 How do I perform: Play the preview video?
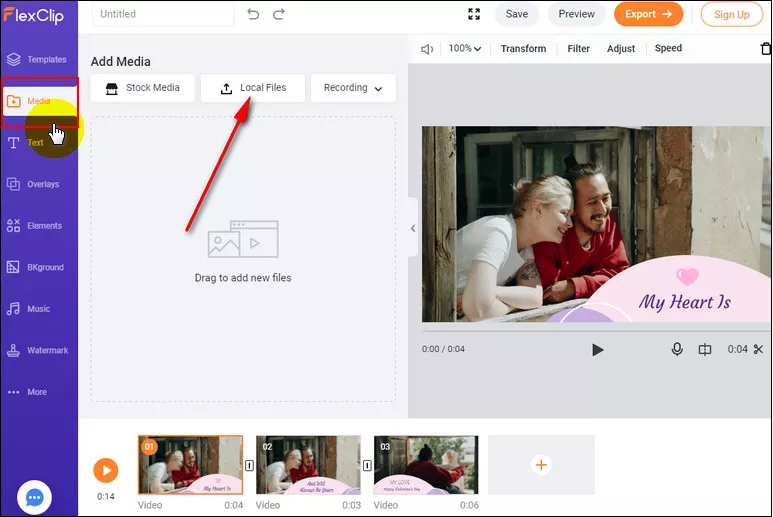point(597,350)
